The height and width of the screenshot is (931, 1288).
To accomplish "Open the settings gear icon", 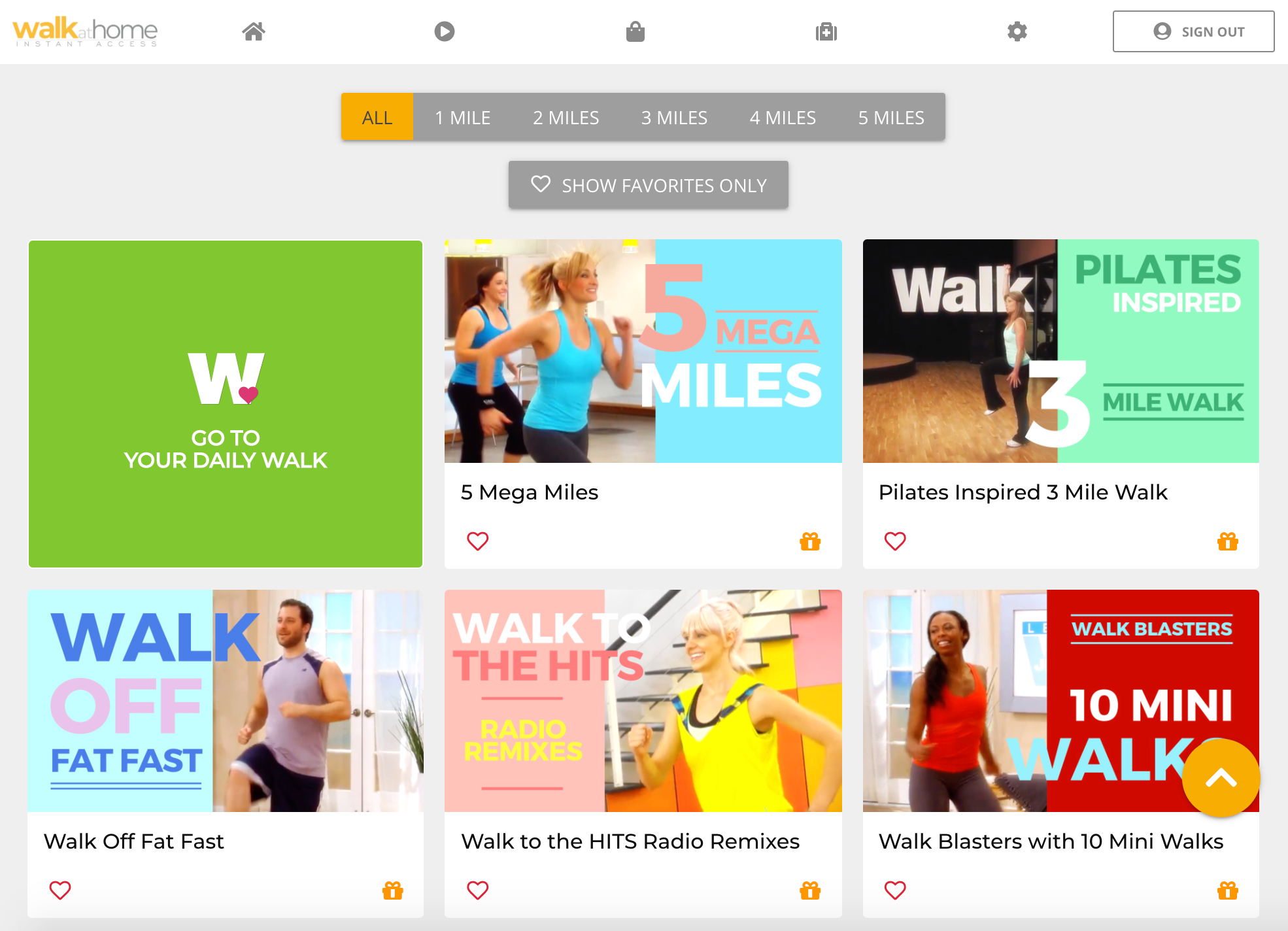I will [x=1017, y=31].
